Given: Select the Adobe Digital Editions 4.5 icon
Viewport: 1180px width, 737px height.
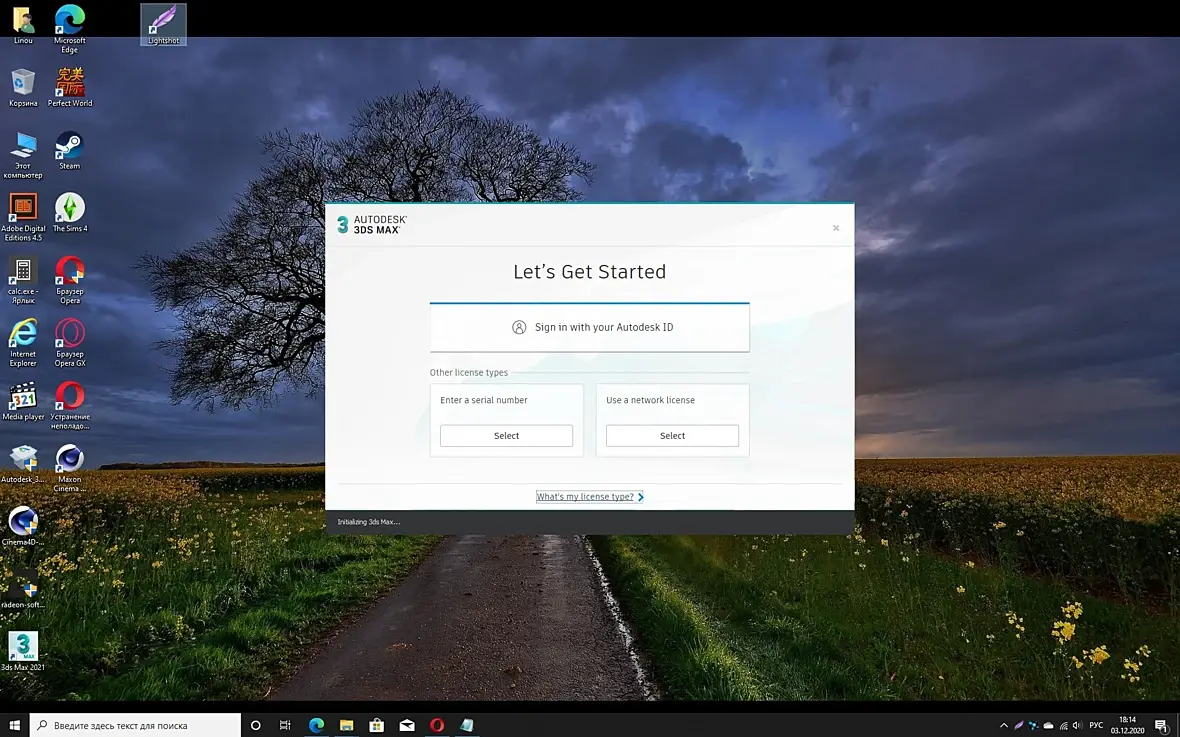Looking at the screenshot, I should 23,217.
